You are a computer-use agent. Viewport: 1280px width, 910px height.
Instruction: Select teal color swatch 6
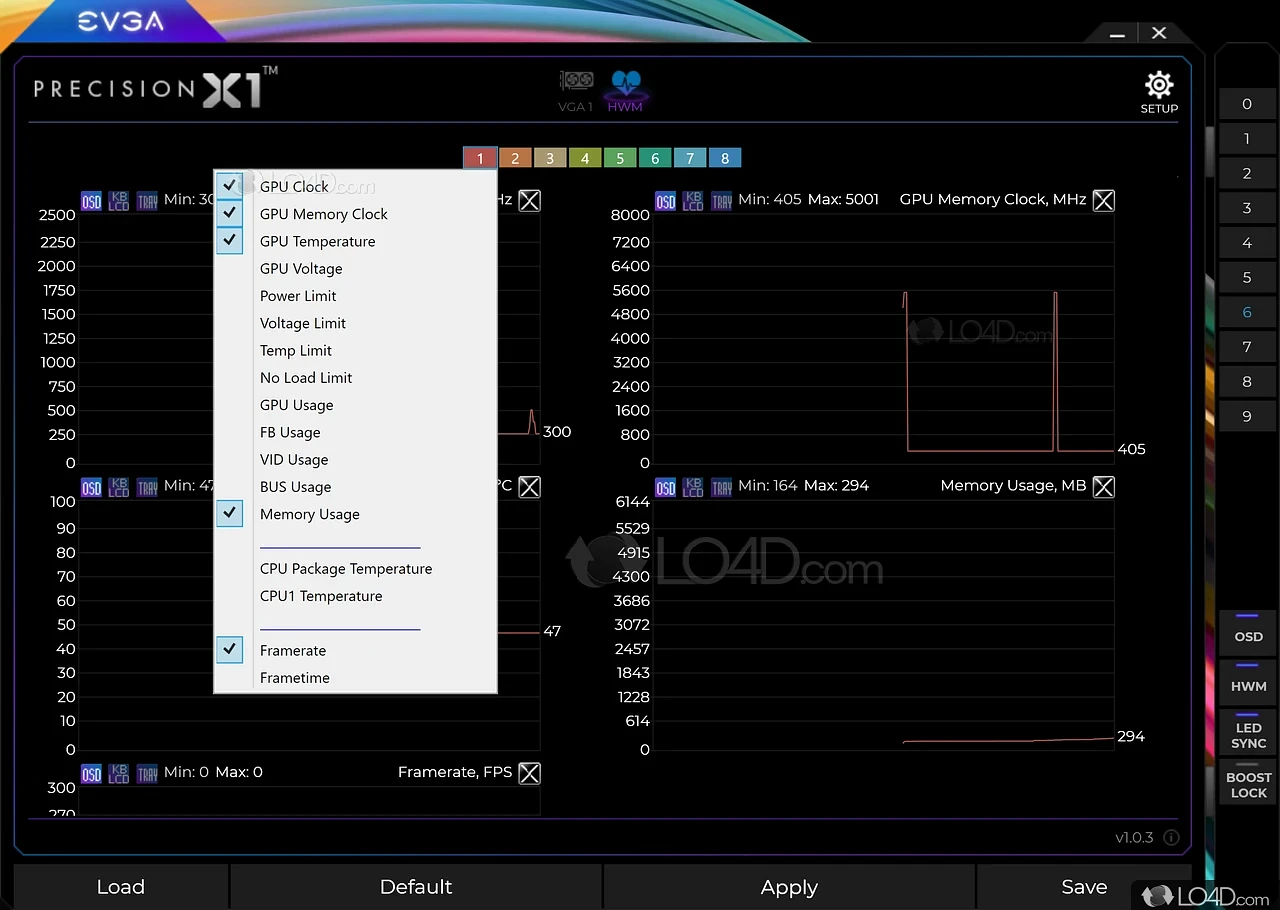(655, 158)
